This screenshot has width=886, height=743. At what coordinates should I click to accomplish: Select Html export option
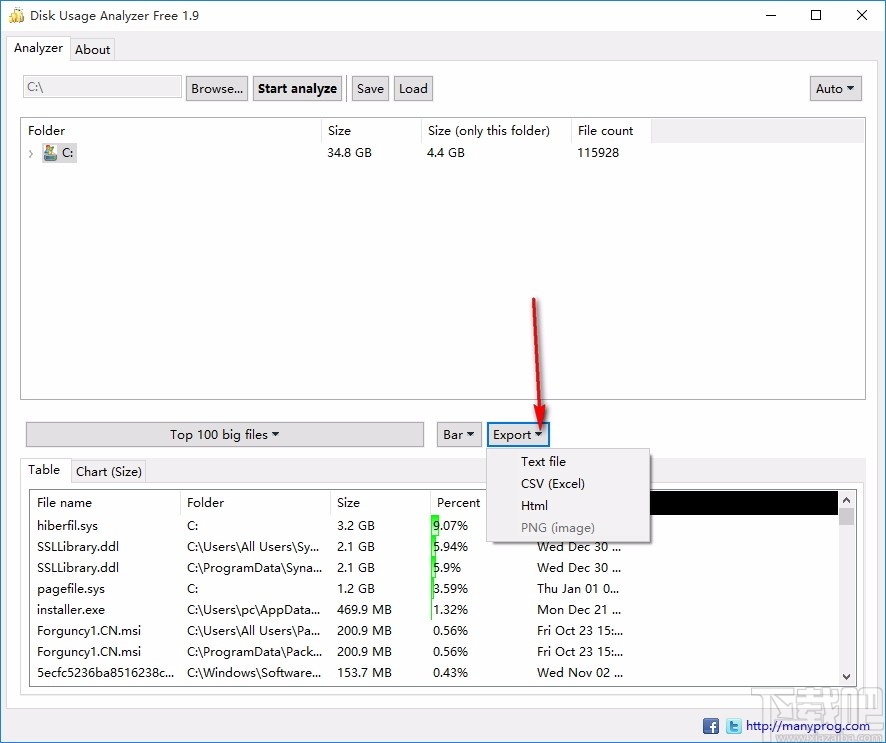pos(534,505)
